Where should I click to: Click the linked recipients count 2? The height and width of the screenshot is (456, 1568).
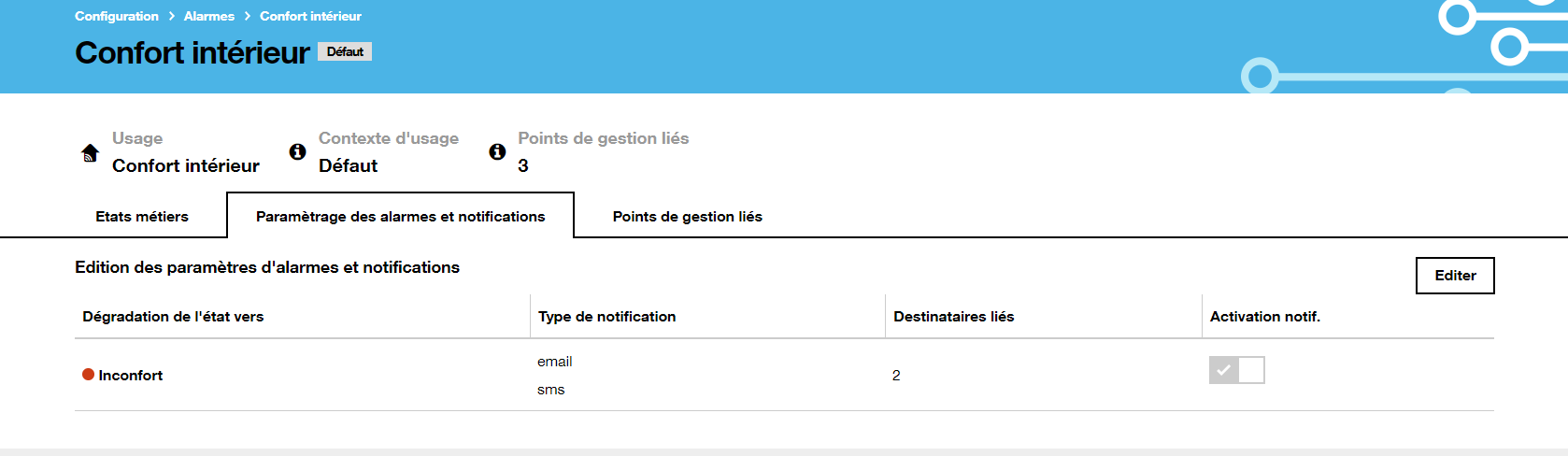point(896,375)
